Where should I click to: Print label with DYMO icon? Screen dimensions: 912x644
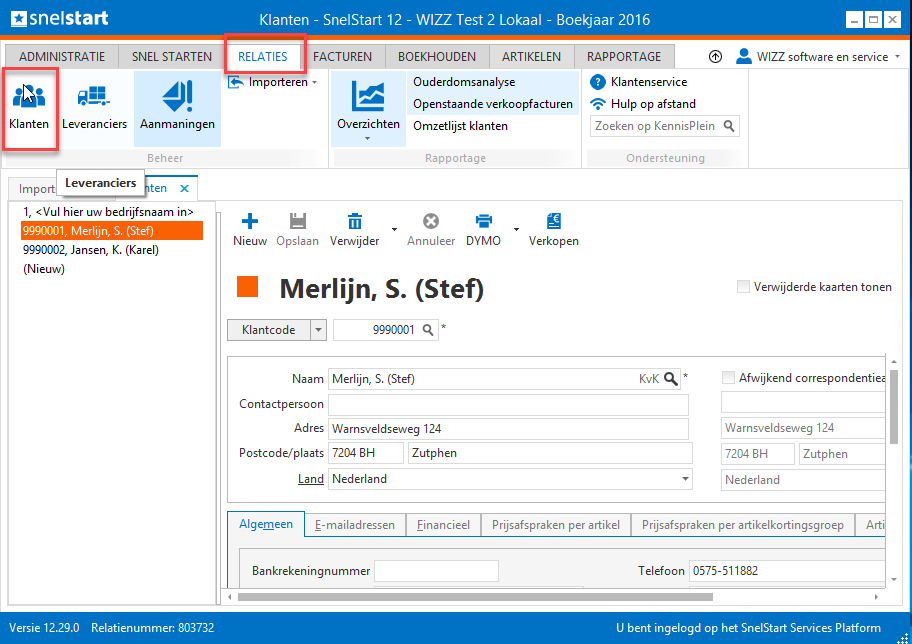pyautogui.click(x=483, y=223)
